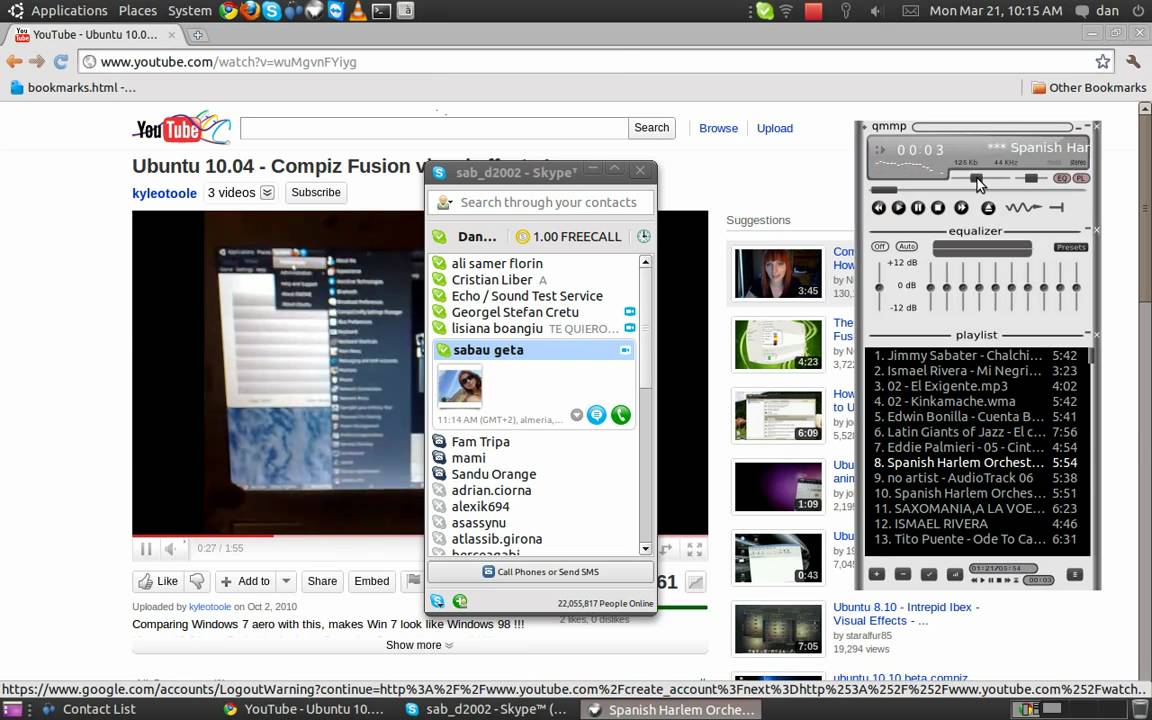Open the Skype history clock icon
The image size is (1152, 720).
click(644, 237)
